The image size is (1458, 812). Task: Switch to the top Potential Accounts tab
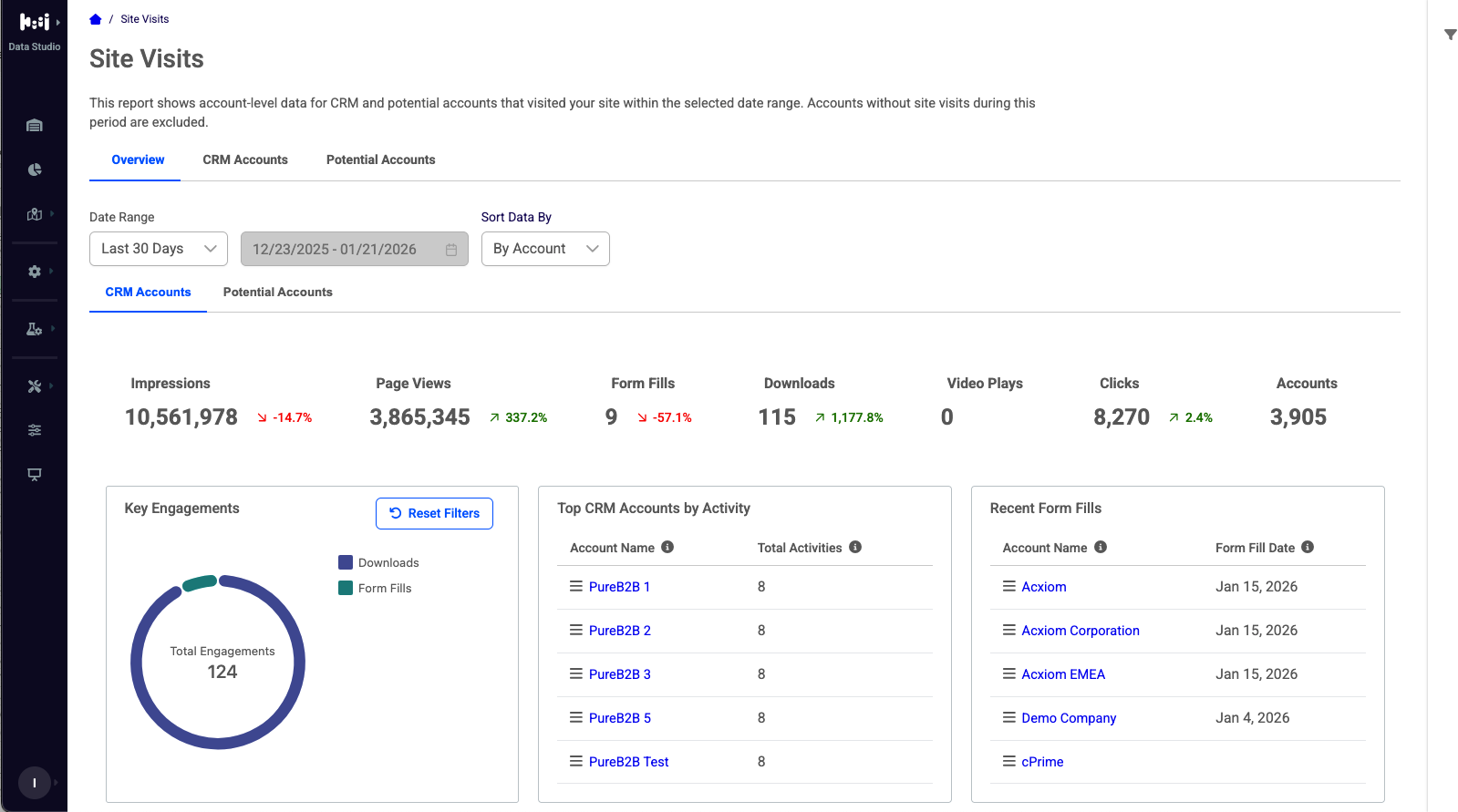(x=381, y=159)
